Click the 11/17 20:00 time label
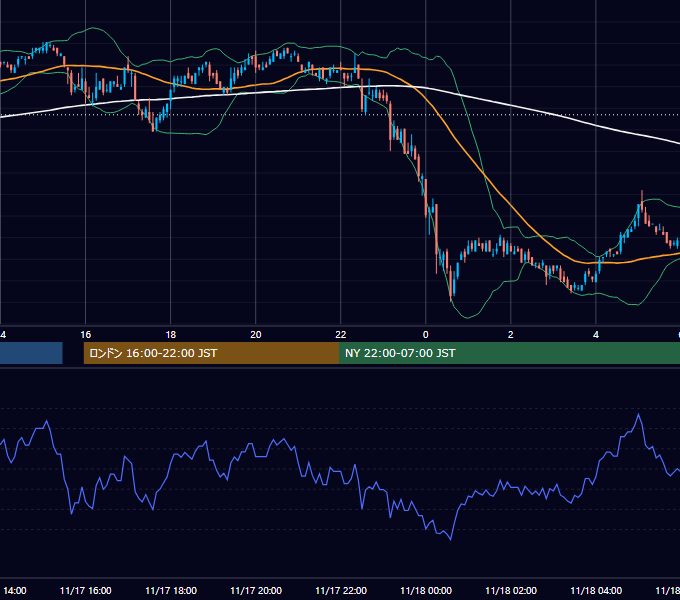Image resolution: width=680 pixels, height=600 pixels. (x=256, y=590)
